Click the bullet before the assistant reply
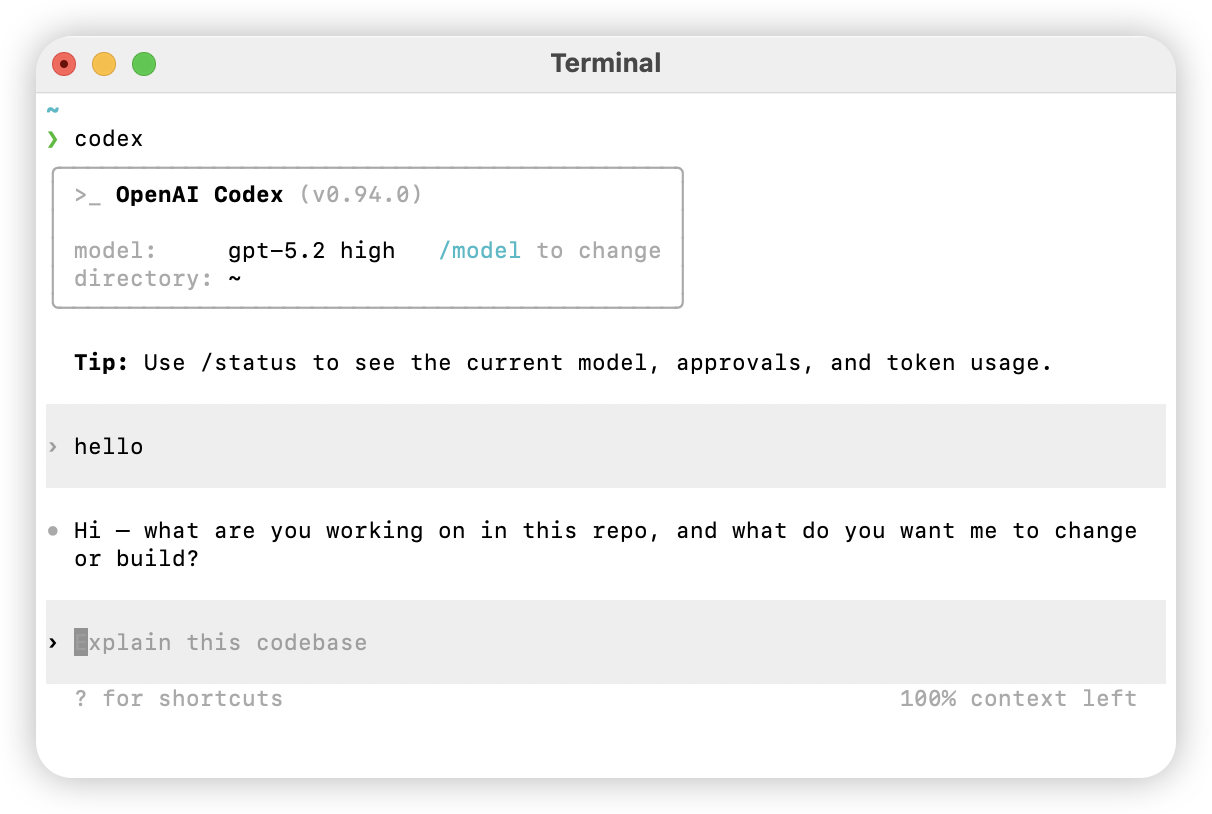 coord(52,530)
